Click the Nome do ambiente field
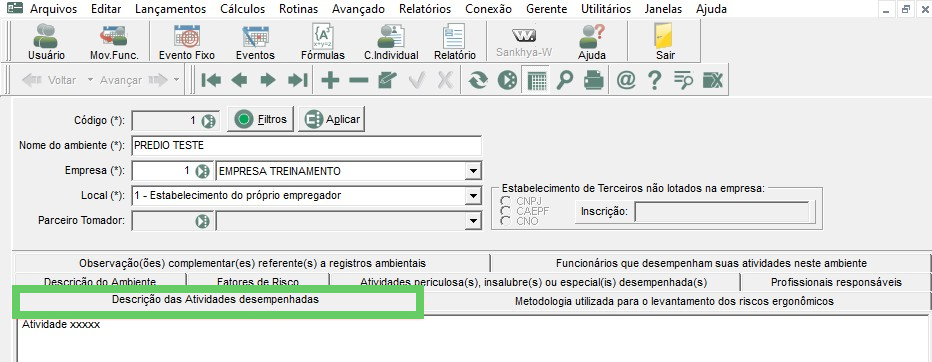The width and height of the screenshot is (932, 362). click(306, 145)
